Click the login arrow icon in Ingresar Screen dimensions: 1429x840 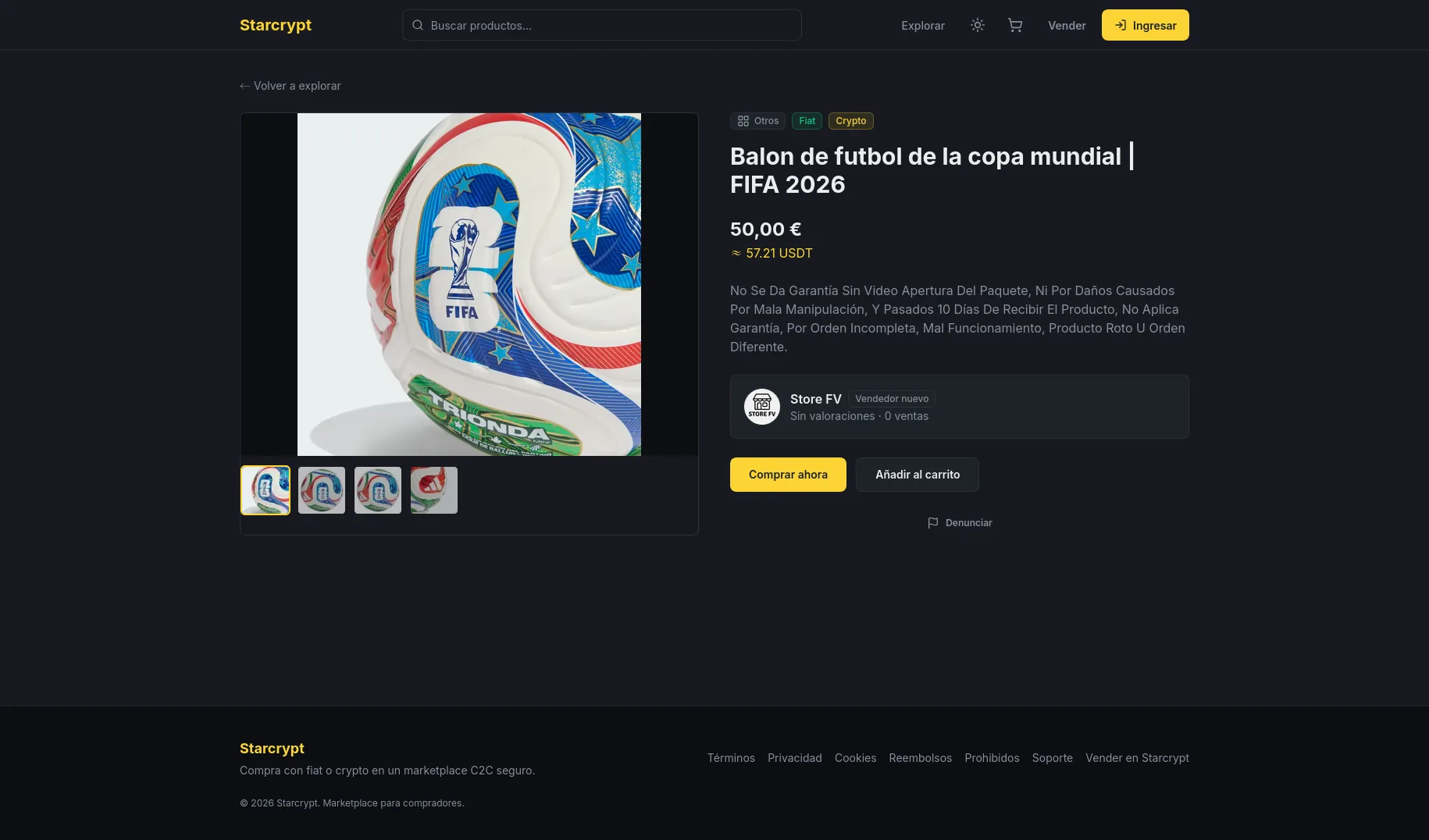[x=1121, y=25]
